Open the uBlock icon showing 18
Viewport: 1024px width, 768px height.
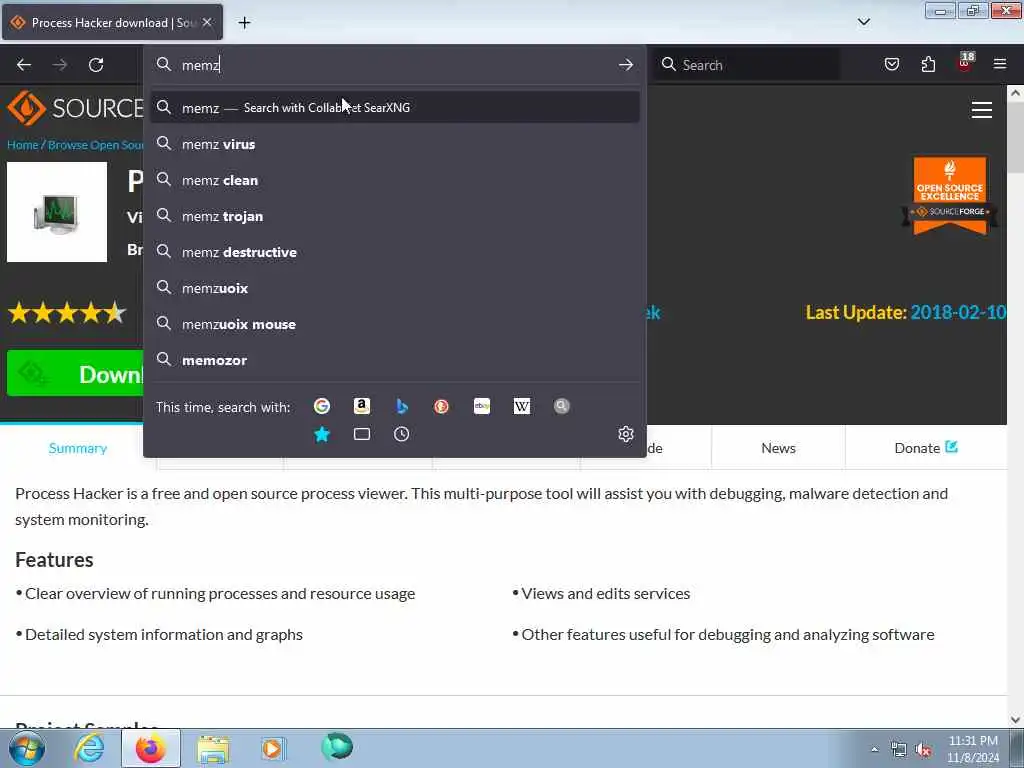(x=965, y=63)
